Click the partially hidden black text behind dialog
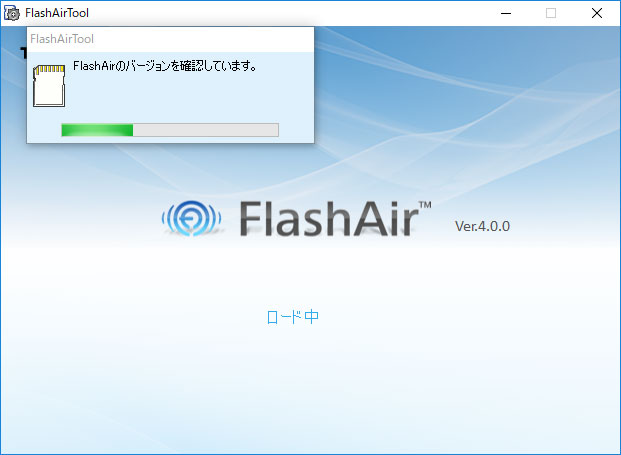 pos(23,53)
